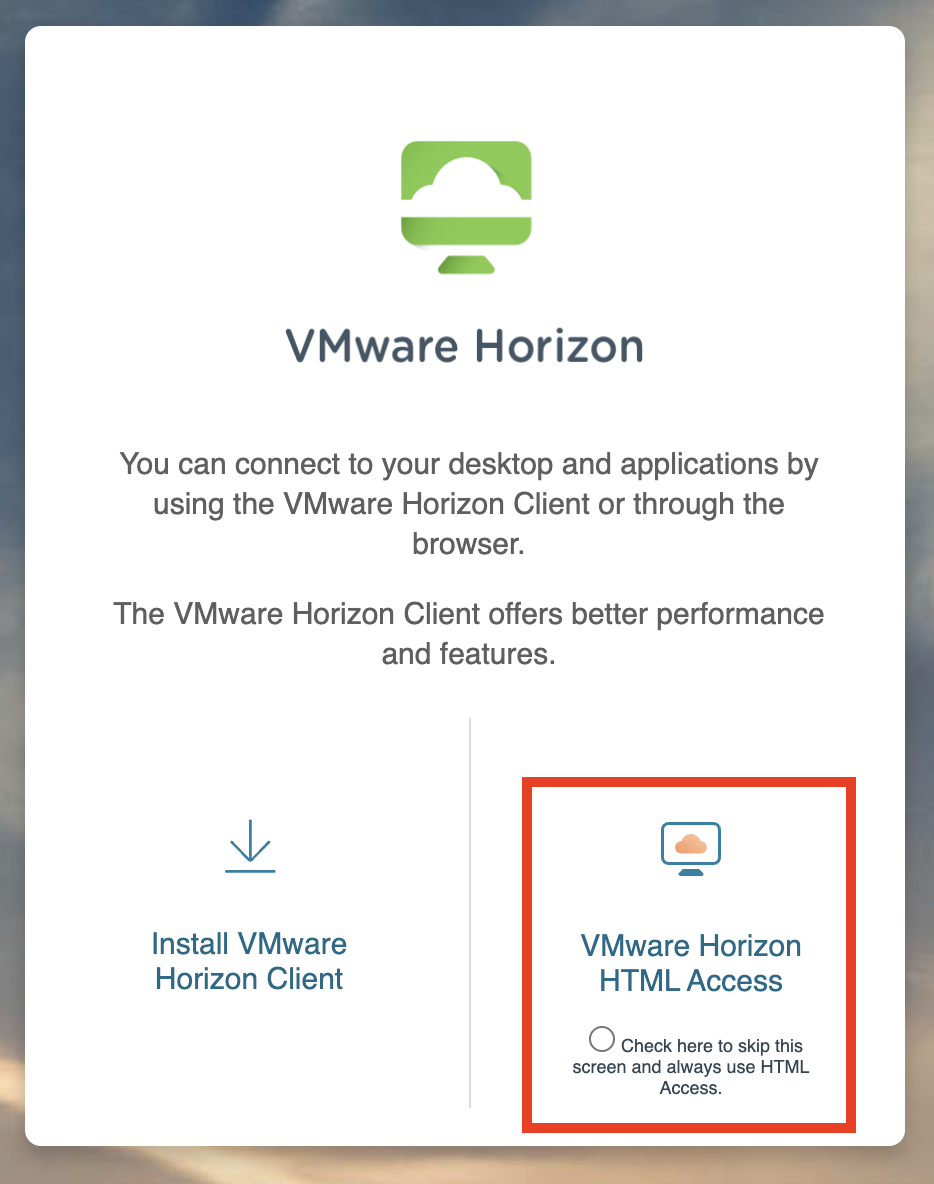Click the HTML Access cloud monitor icon
This screenshot has width=934, height=1184.
(x=691, y=849)
